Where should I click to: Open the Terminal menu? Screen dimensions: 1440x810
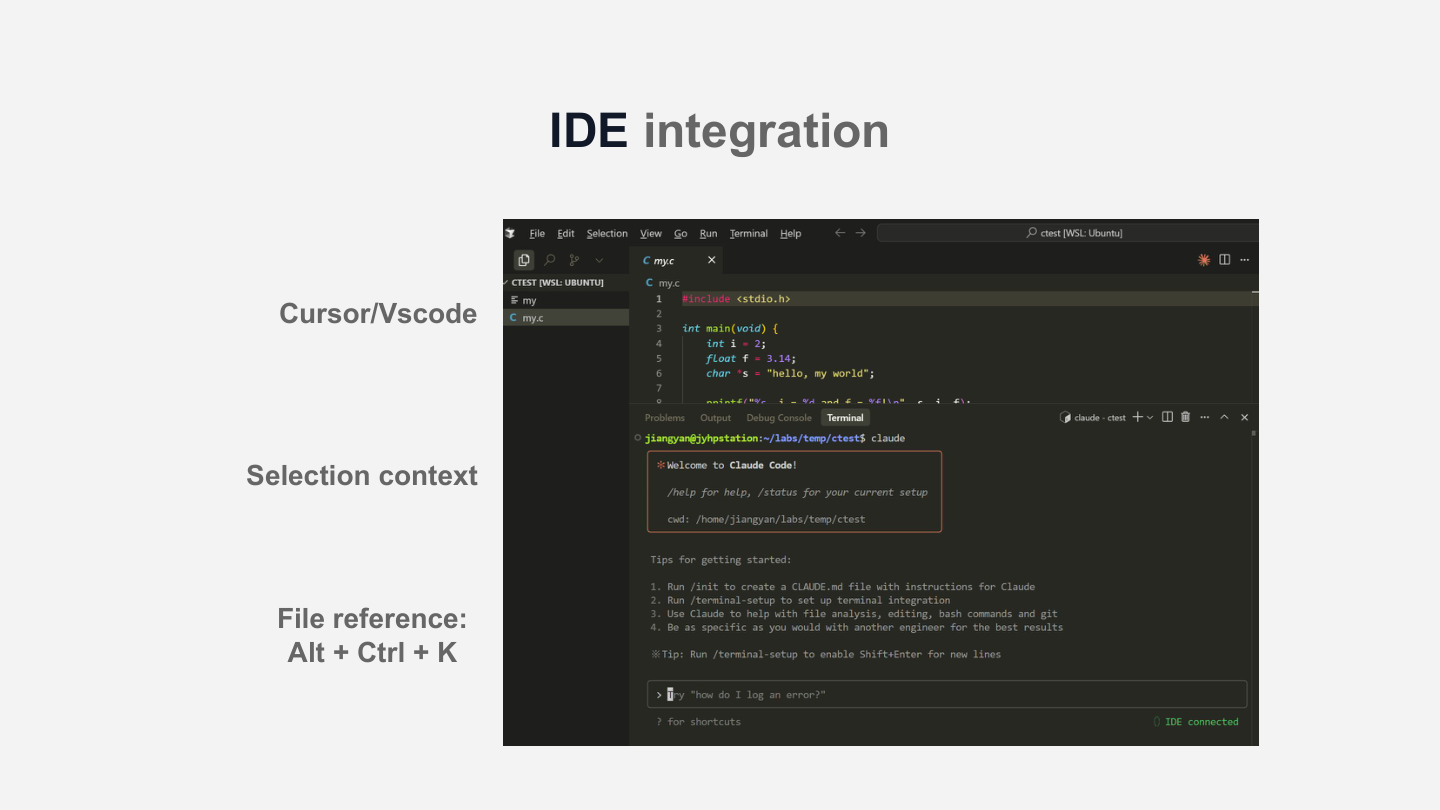749,233
